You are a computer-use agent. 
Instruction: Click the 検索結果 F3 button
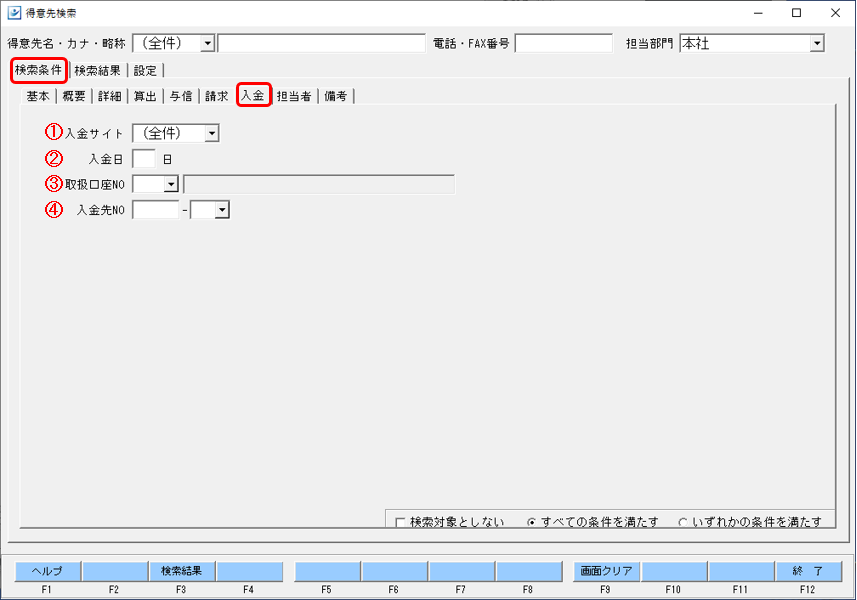181,571
